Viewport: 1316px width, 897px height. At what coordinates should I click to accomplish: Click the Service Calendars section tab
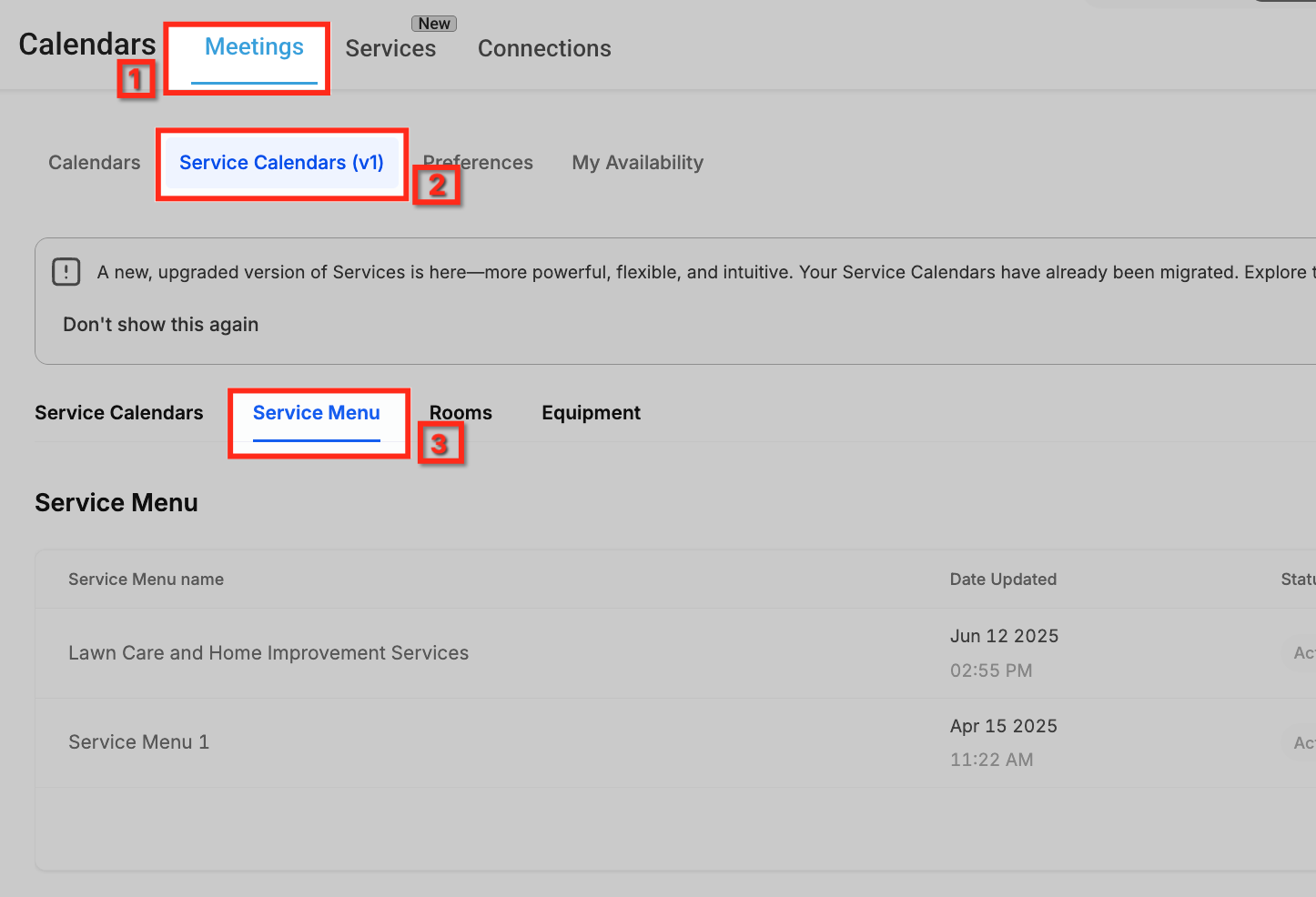119,412
